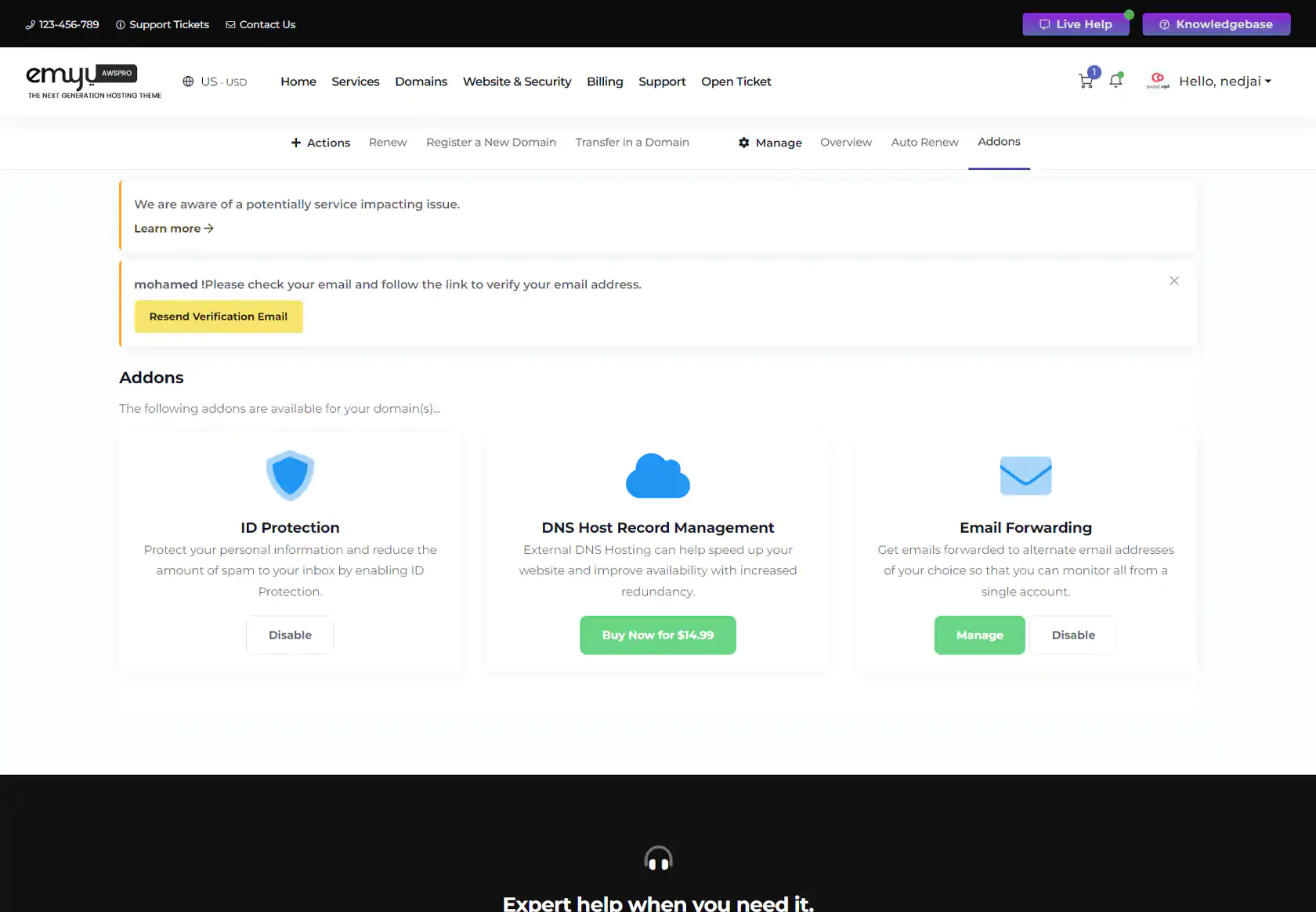Open the Domains menu
Image resolution: width=1316 pixels, height=912 pixels.
[x=421, y=81]
